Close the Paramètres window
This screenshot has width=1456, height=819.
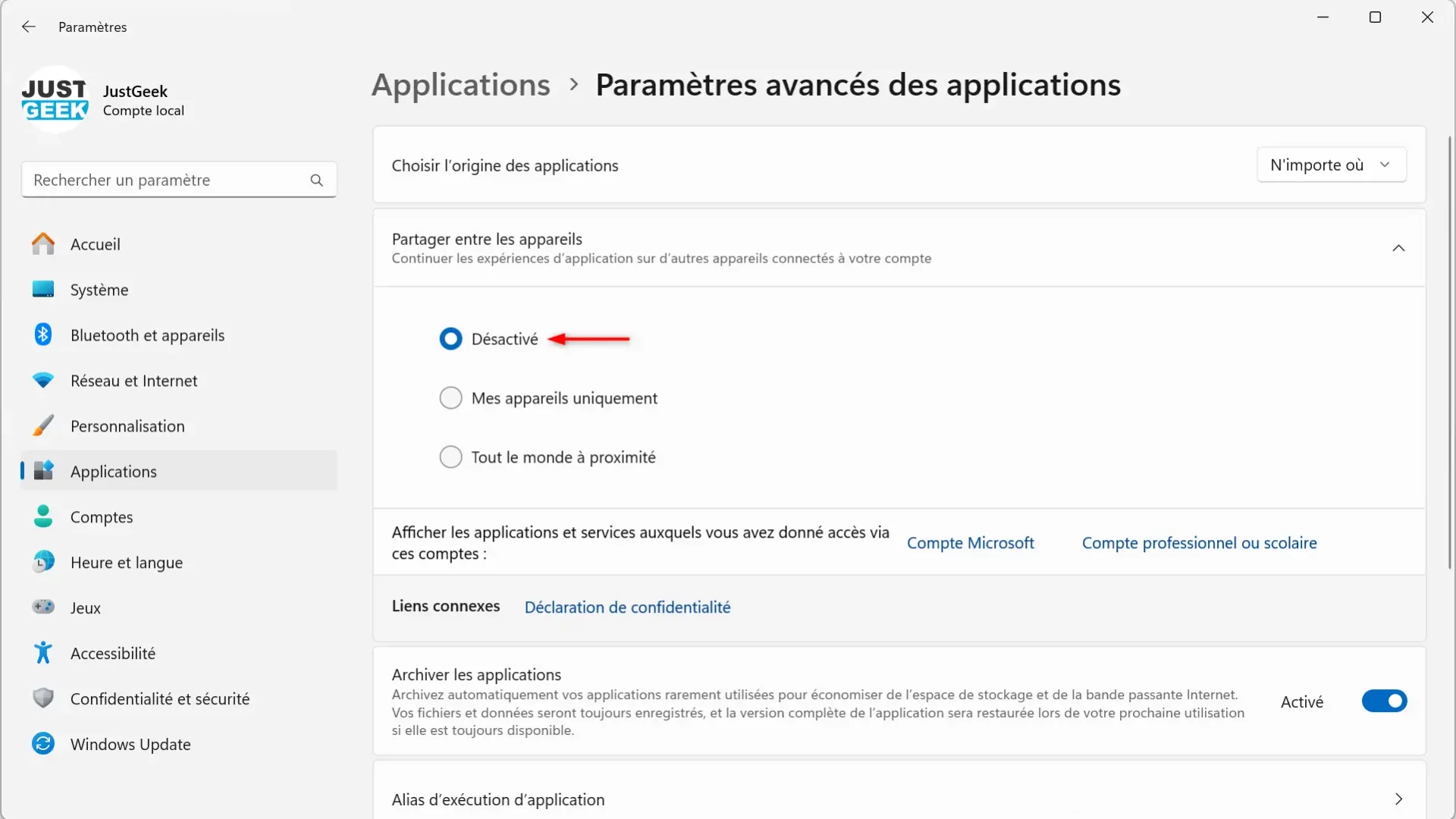[x=1427, y=17]
